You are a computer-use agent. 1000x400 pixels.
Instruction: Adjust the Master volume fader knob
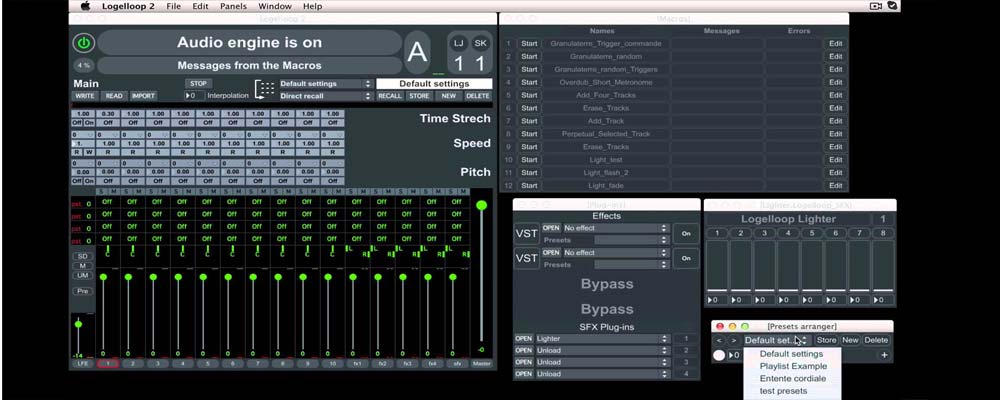pyautogui.click(x=482, y=205)
